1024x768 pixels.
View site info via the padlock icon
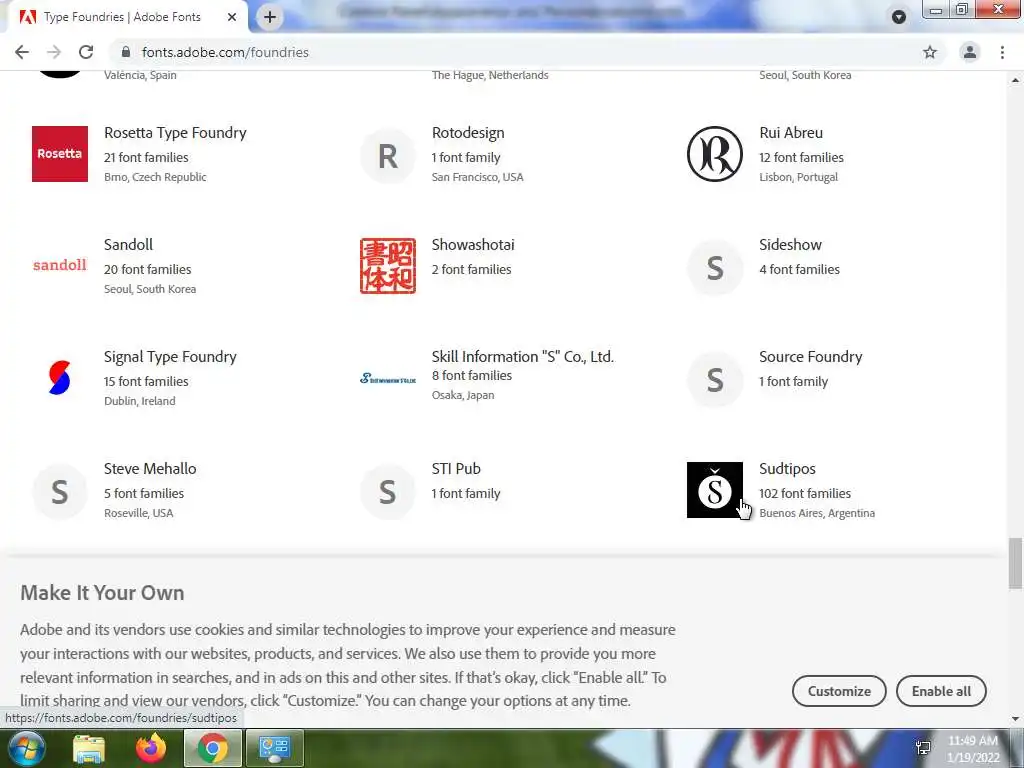click(x=127, y=52)
